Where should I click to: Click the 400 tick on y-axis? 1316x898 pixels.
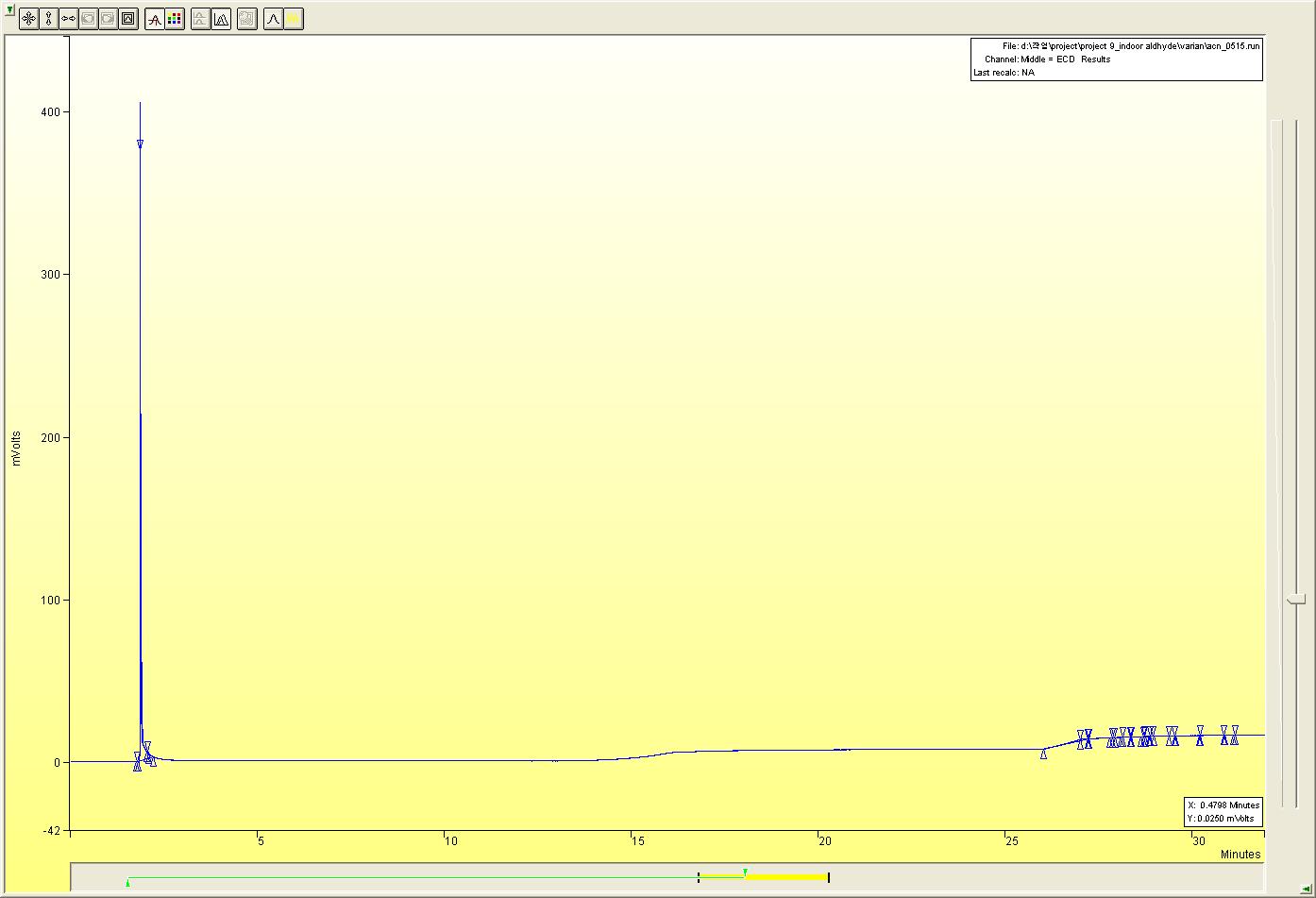click(51, 112)
